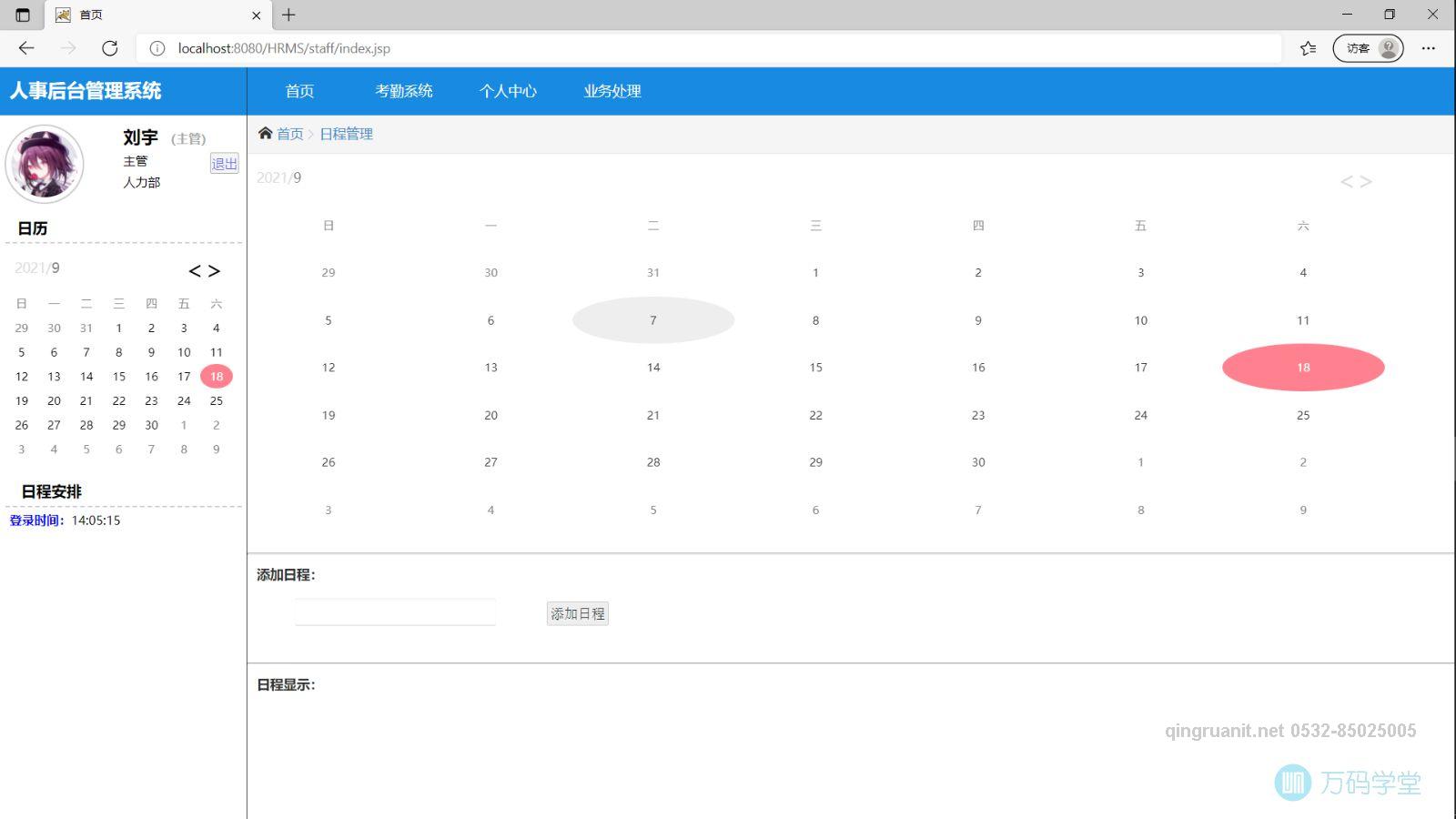Click the browser refresh icon
The width and height of the screenshot is (1456, 819).
(x=110, y=48)
